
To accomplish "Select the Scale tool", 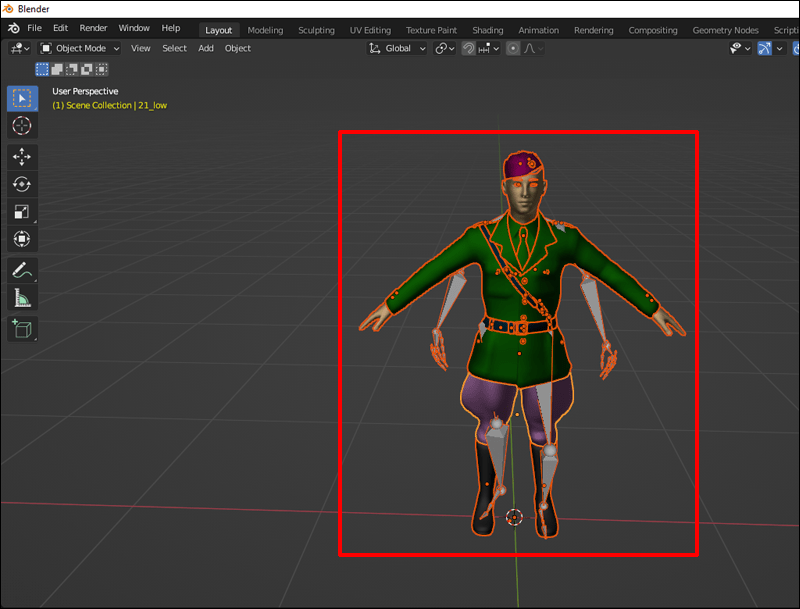I will 22,211.
